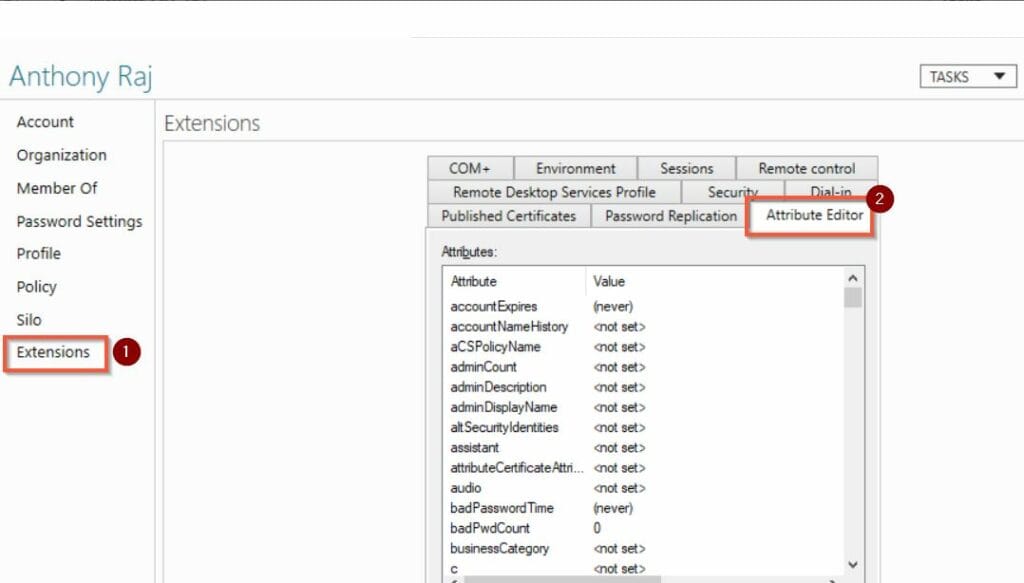Select the aCSPolicyName attribute

click(x=643, y=347)
